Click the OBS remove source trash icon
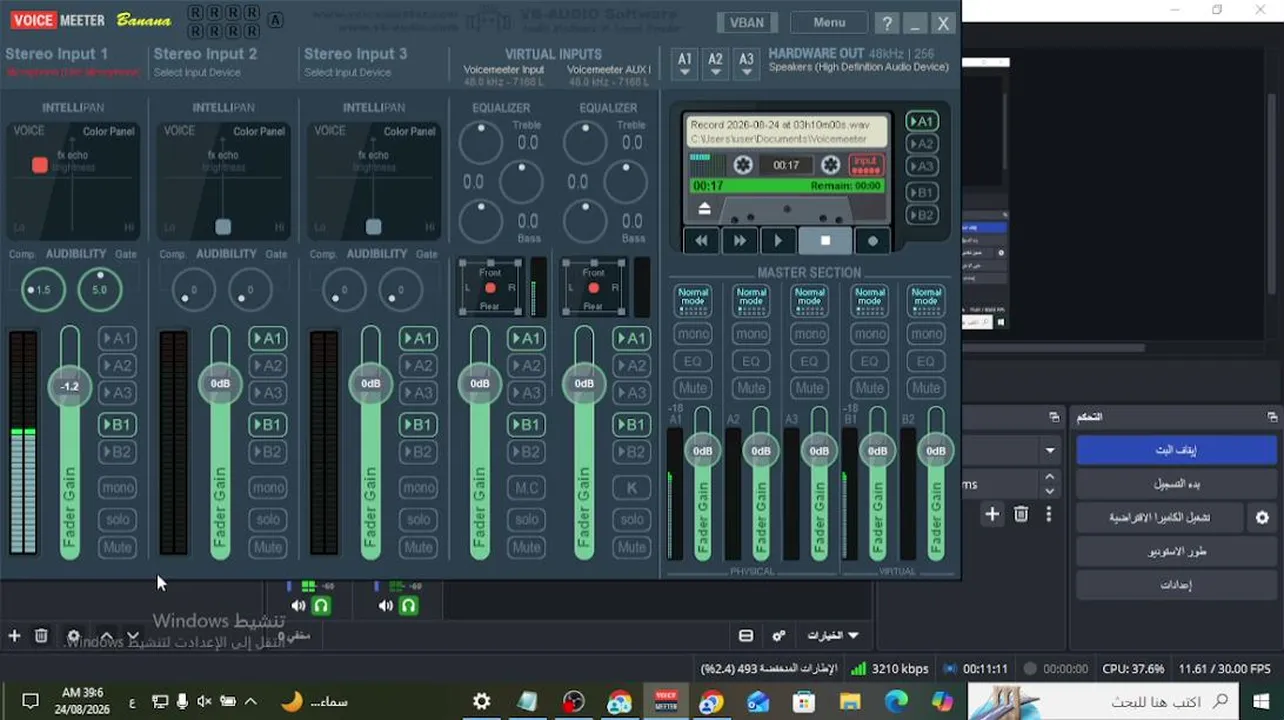Screen dimensions: 1284x720 [41, 636]
